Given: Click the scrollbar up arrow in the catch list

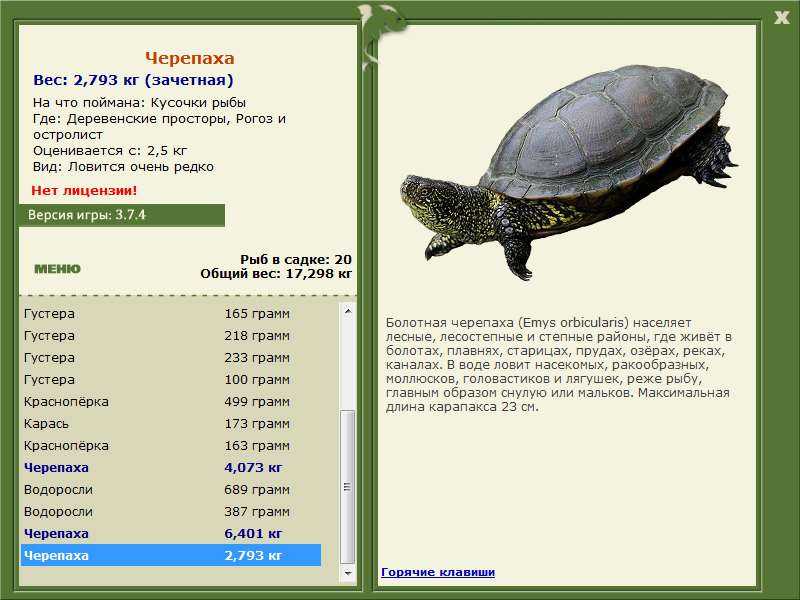Looking at the screenshot, I should [x=347, y=311].
